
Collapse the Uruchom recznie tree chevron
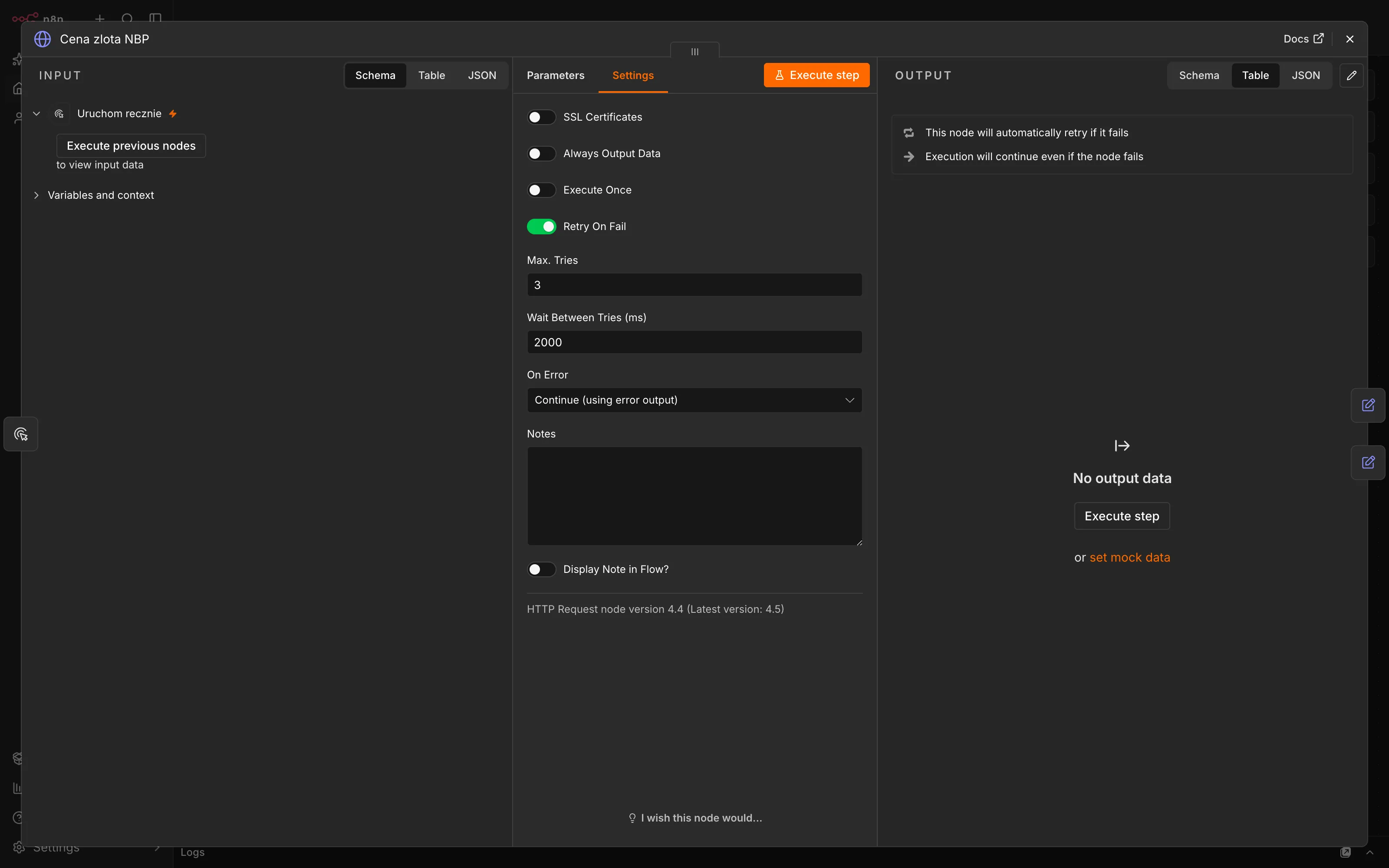pos(36,114)
